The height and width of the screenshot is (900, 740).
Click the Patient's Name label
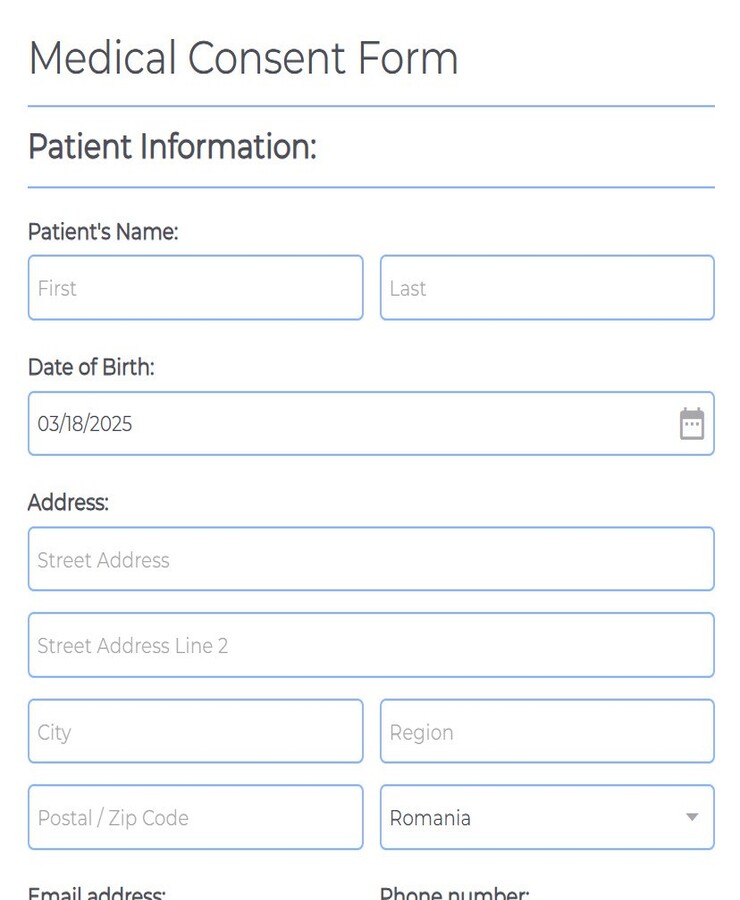100,231
